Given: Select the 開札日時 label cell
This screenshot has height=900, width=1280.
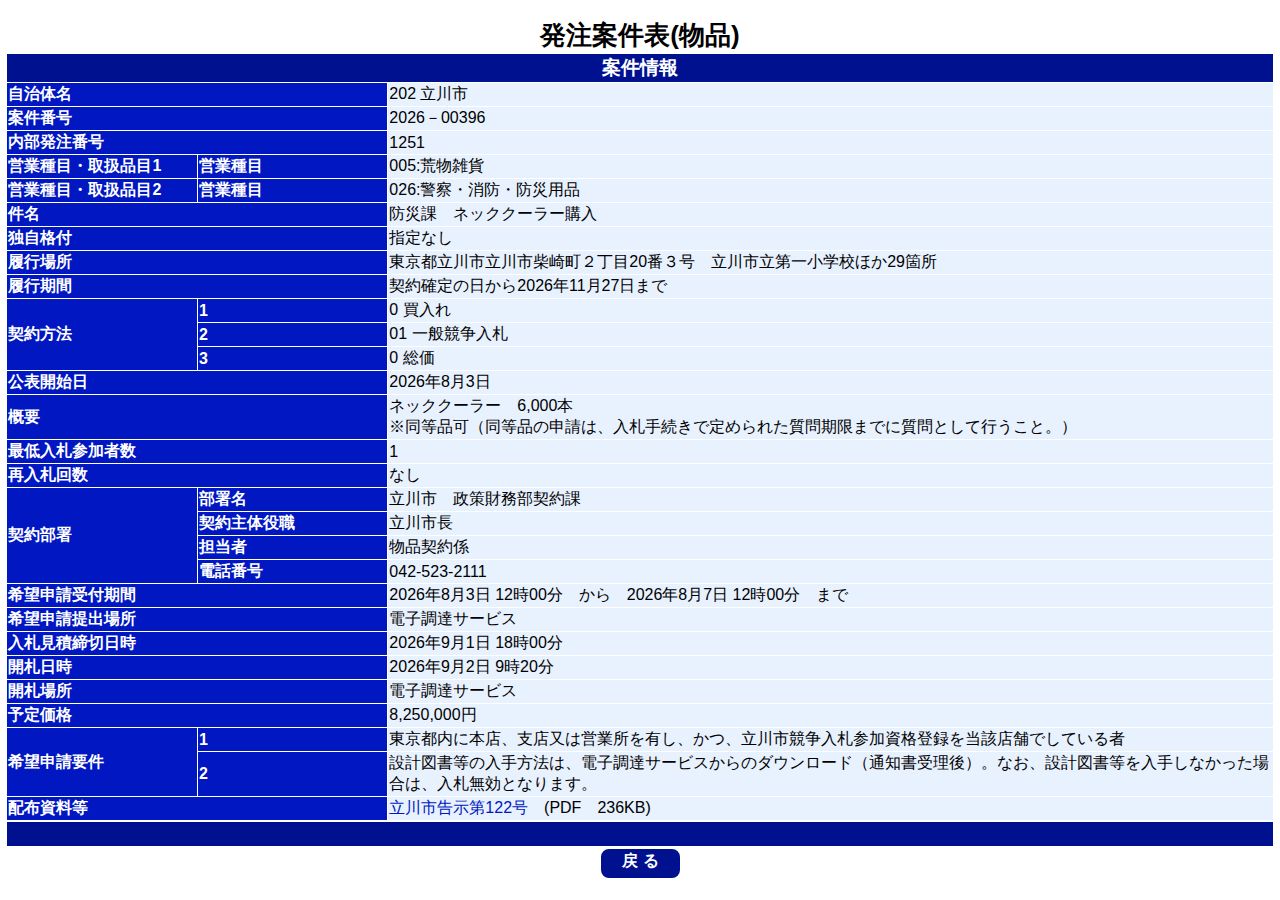Looking at the screenshot, I should click(197, 667).
